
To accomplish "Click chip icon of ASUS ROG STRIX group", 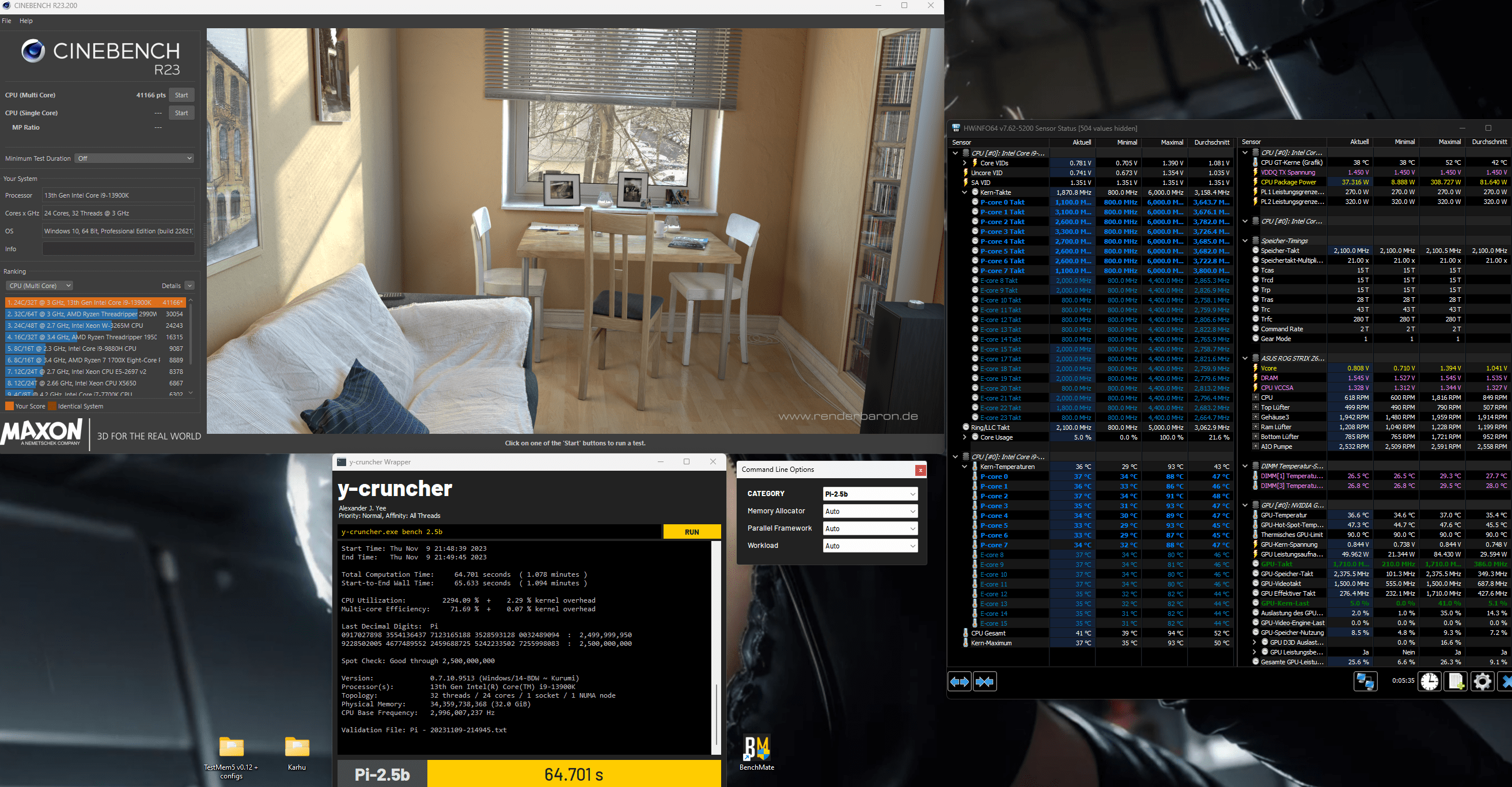I will coord(1256,358).
